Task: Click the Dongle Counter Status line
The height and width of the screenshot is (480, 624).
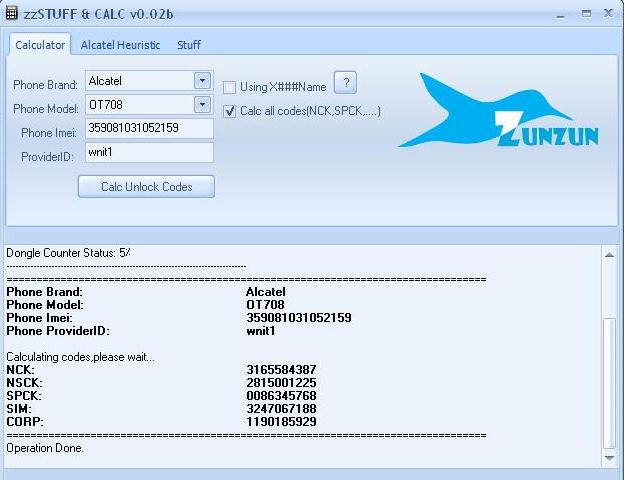Action: (68, 253)
